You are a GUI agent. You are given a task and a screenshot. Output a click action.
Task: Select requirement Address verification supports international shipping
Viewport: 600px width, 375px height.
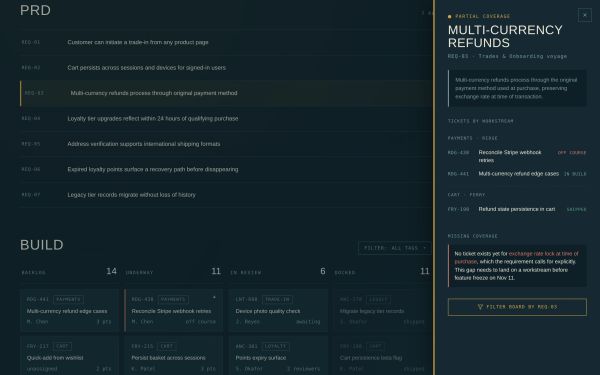click(x=226, y=144)
